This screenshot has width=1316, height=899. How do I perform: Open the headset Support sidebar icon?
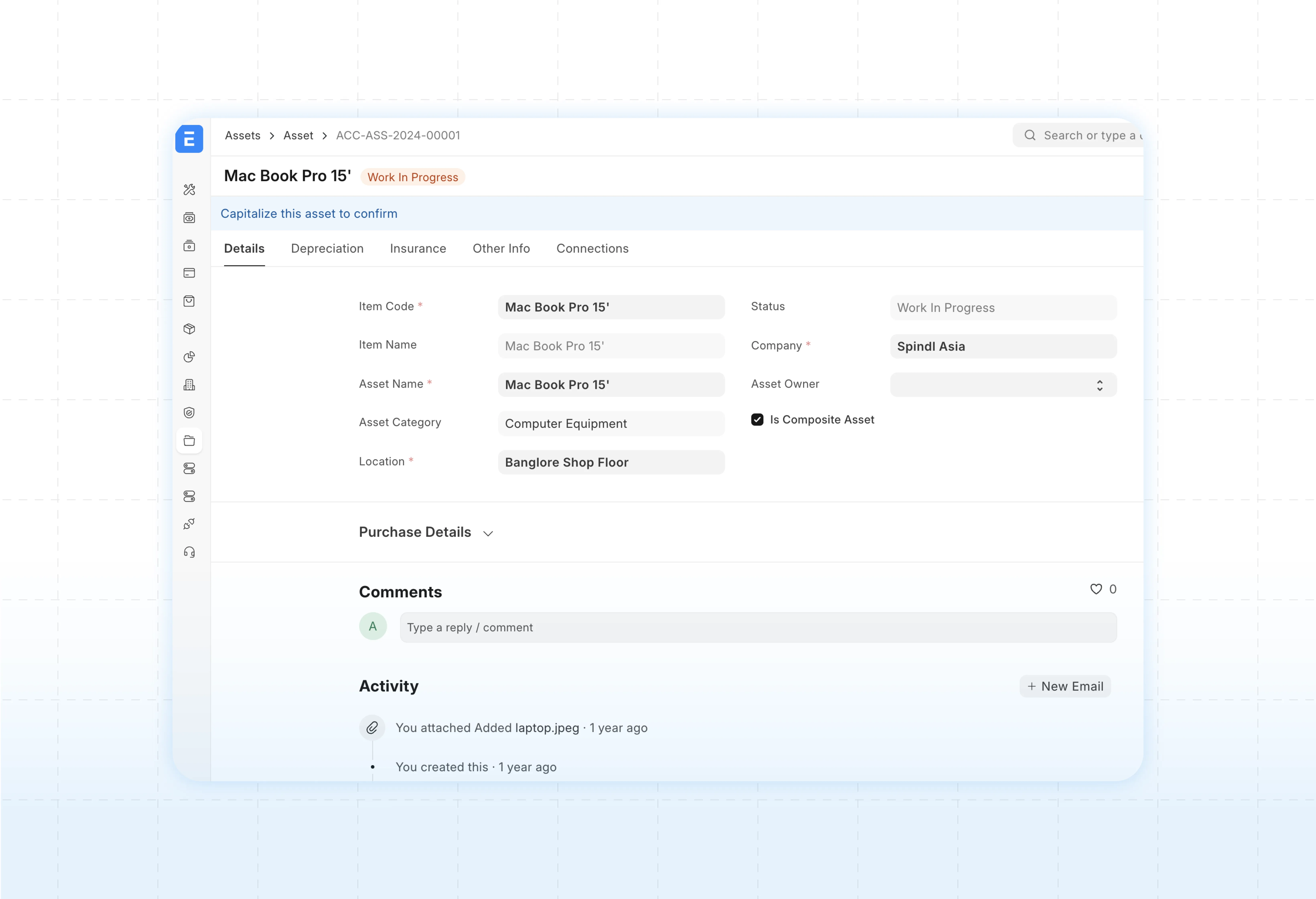[189, 552]
